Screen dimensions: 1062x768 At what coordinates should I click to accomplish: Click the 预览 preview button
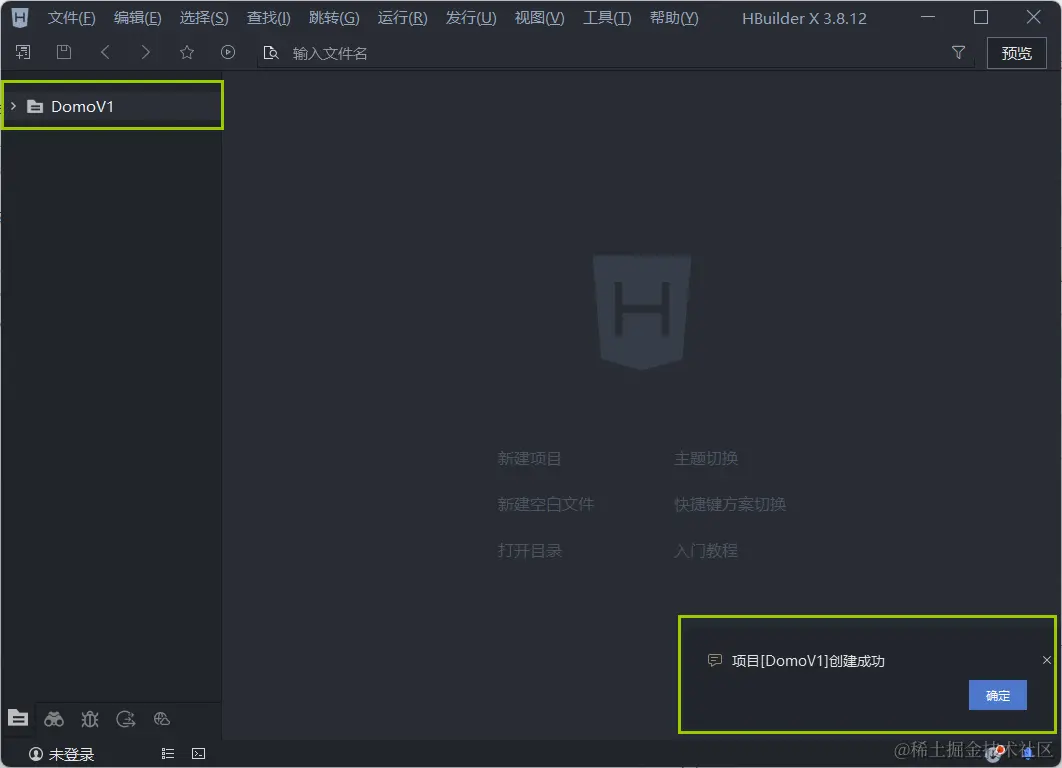(x=1016, y=54)
